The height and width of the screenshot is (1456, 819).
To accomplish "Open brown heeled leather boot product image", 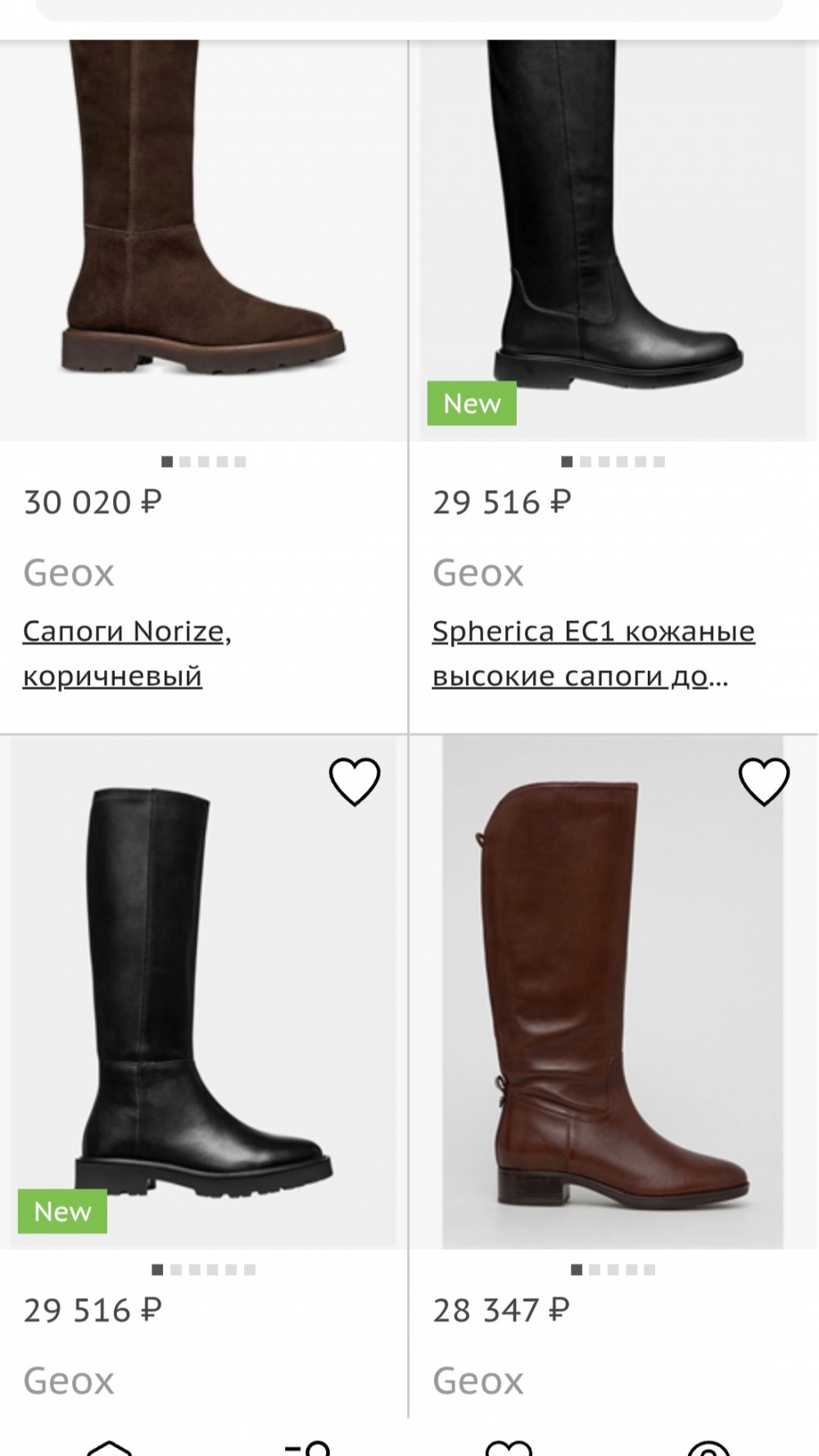I will pos(613,991).
